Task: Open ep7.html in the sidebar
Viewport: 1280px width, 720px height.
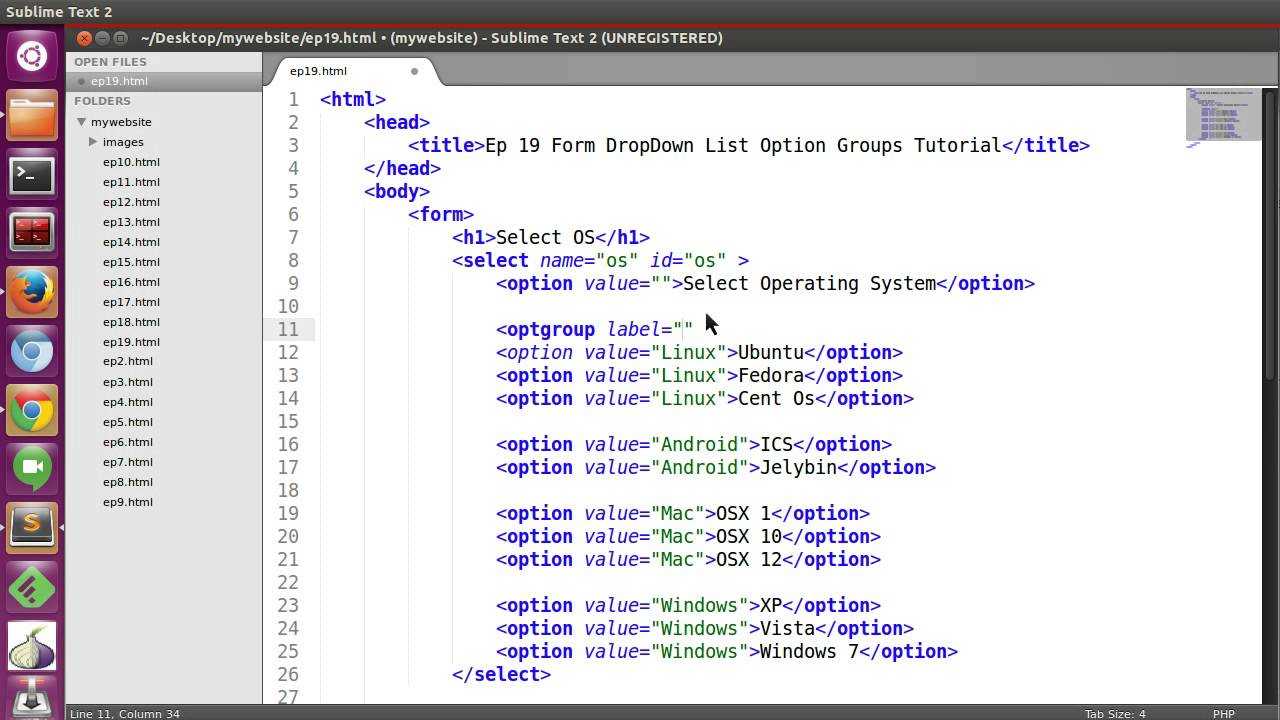Action: point(127,462)
